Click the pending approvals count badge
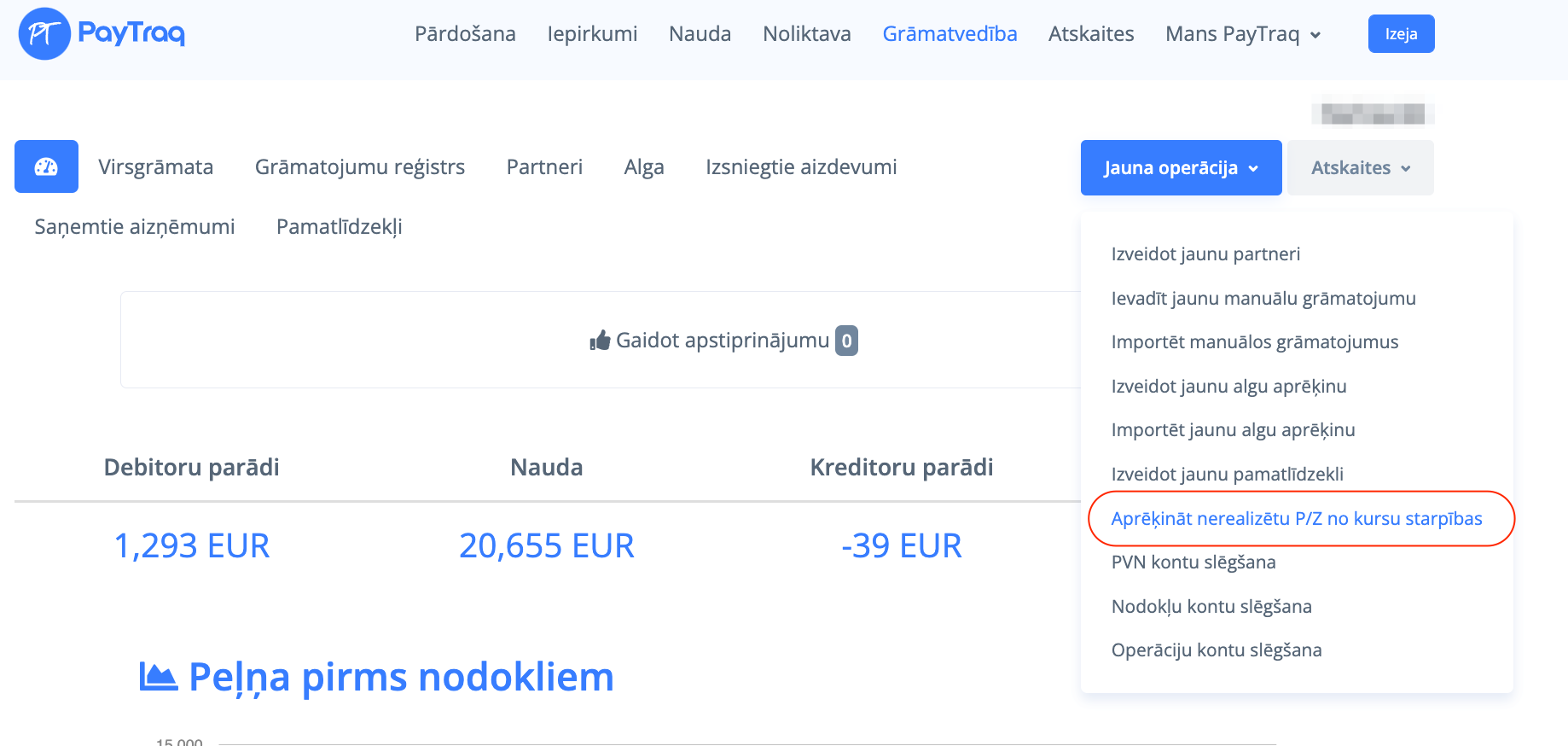This screenshot has height=746, width=1568. coord(846,341)
